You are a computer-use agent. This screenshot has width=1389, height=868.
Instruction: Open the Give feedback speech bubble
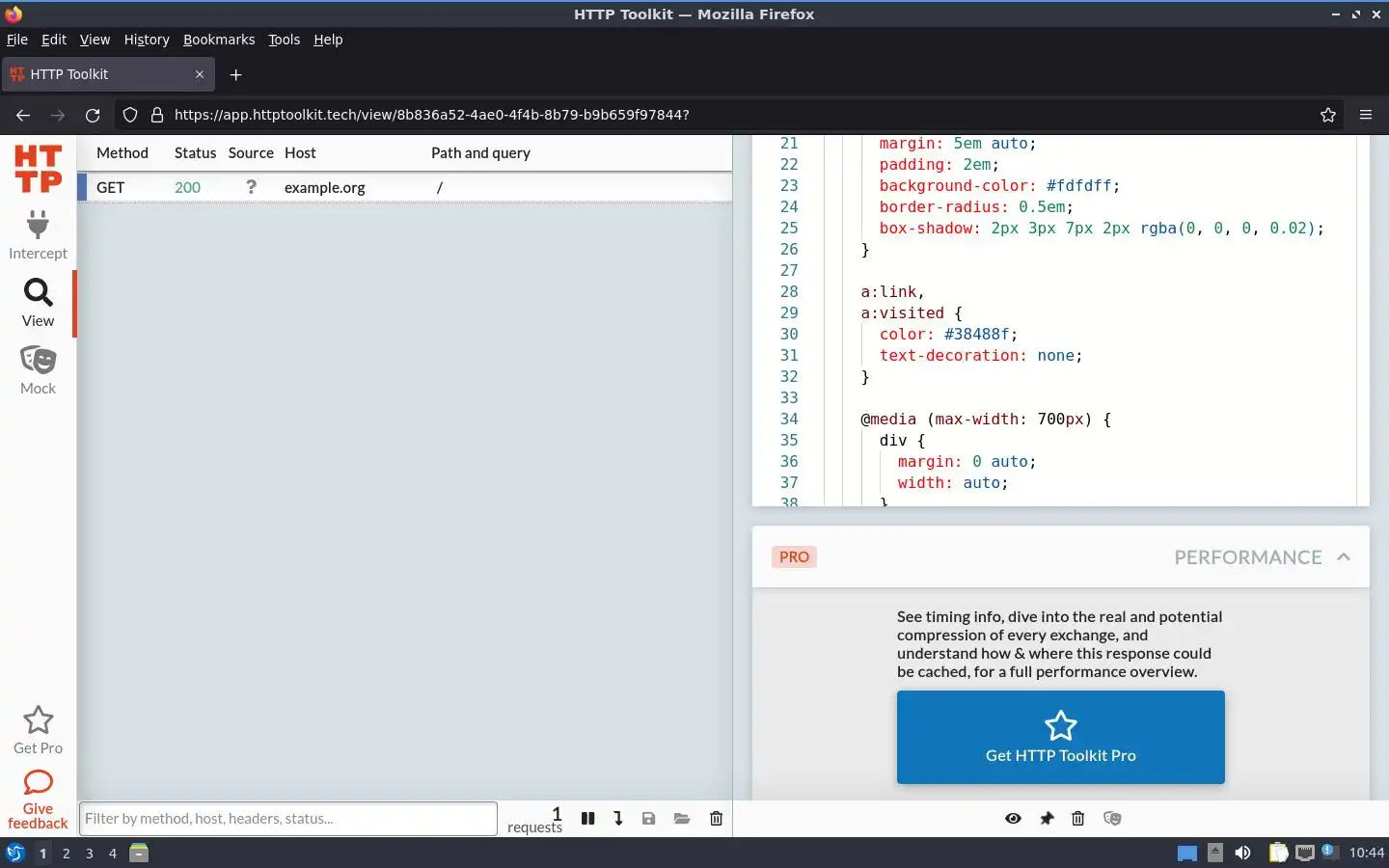[38, 782]
